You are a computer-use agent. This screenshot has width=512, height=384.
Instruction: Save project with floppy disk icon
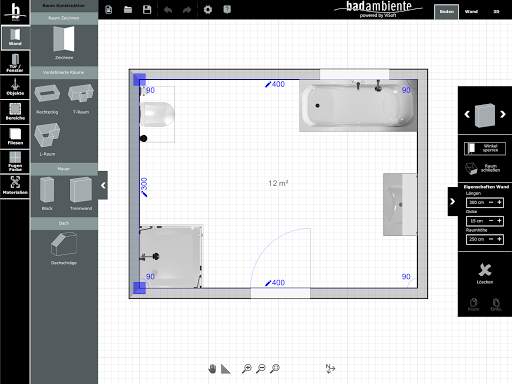pyautogui.click(x=147, y=10)
